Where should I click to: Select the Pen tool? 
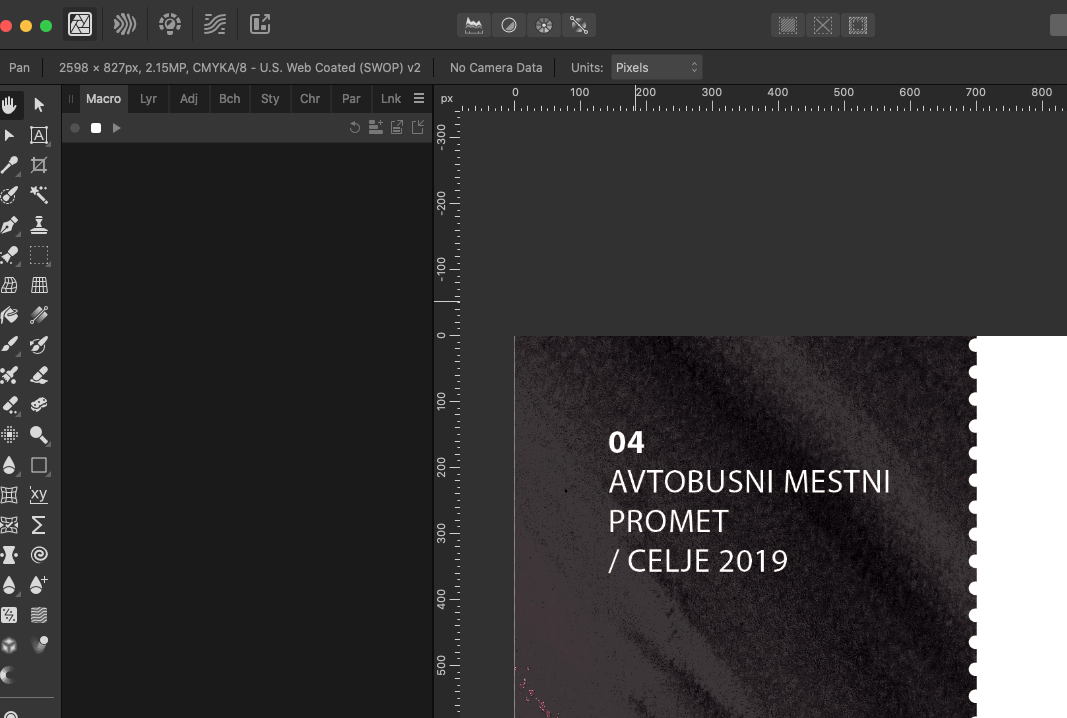10,225
